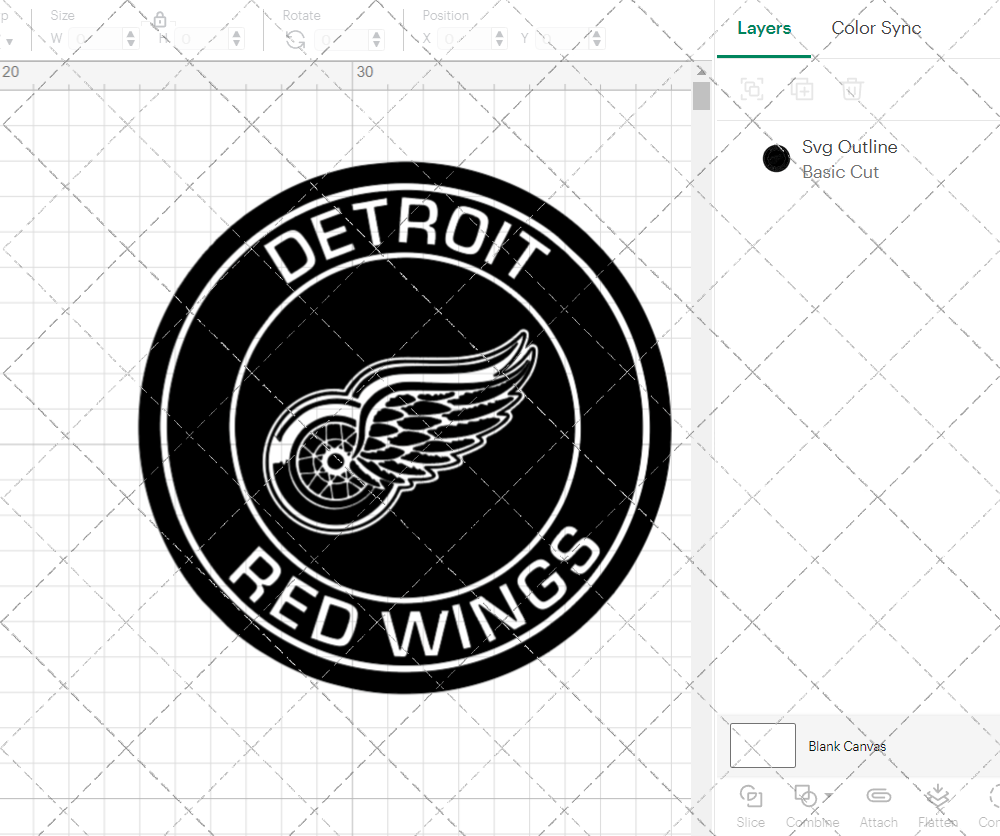
Task: Select the Slice tool
Action: pos(751,798)
